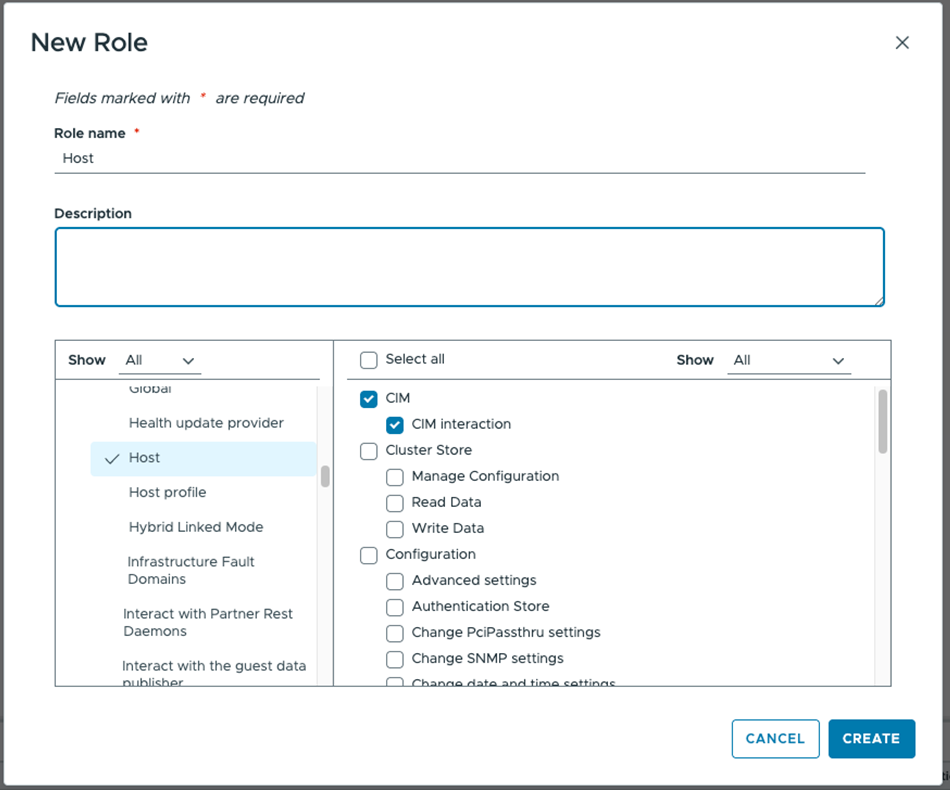This screenshot has width=950, height=790.
Task: Tick Change SNMP settings checkbox
Action: click(x=394, y=660)
